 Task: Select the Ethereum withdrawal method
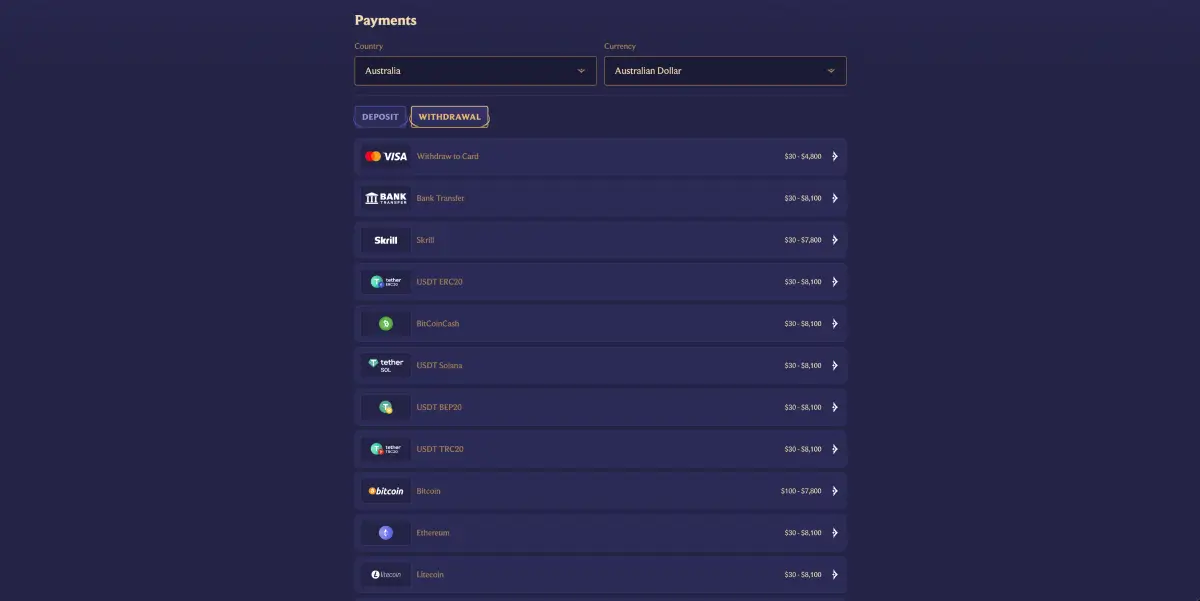point(600,532)
